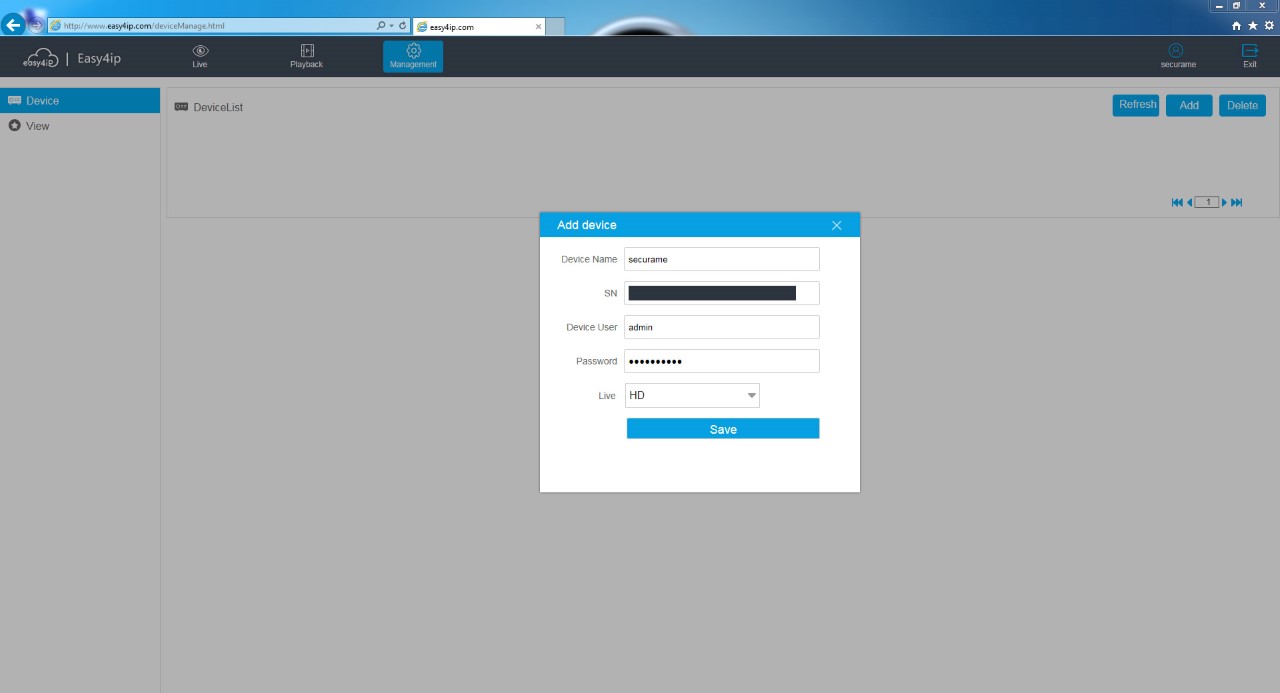This screenshot has height=693, width=1280.
Task: Click the DeviceList heading
Action: (x=218, y=107)
